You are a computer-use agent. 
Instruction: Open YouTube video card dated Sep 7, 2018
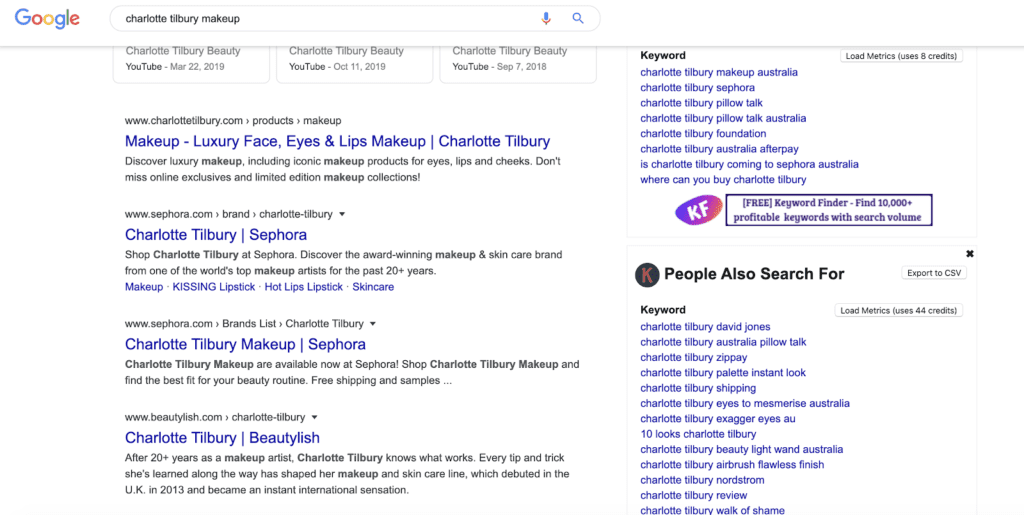[x=518, y=64]
